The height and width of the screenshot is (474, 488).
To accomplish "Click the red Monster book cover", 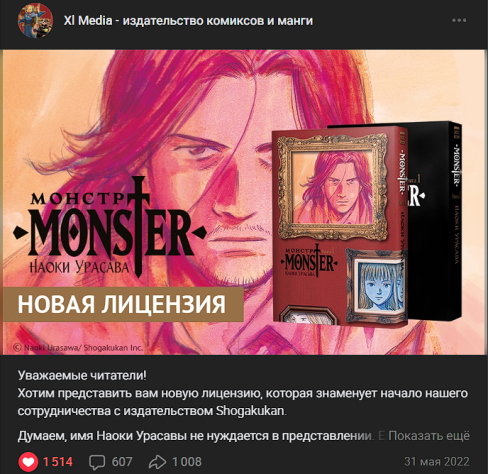I will click(x=339, y=224).
